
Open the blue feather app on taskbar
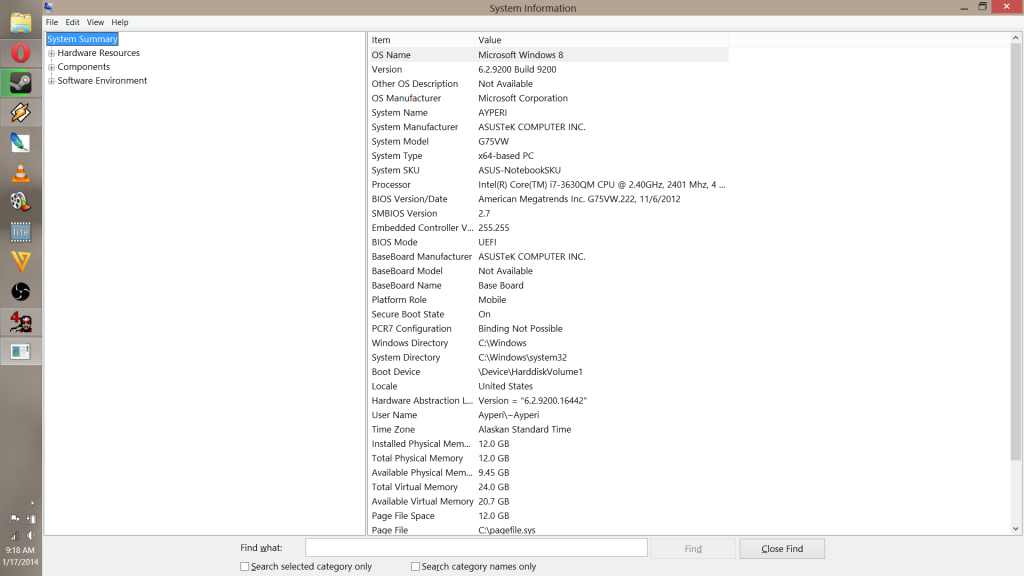pyautogui.click(x=20, y=142)
